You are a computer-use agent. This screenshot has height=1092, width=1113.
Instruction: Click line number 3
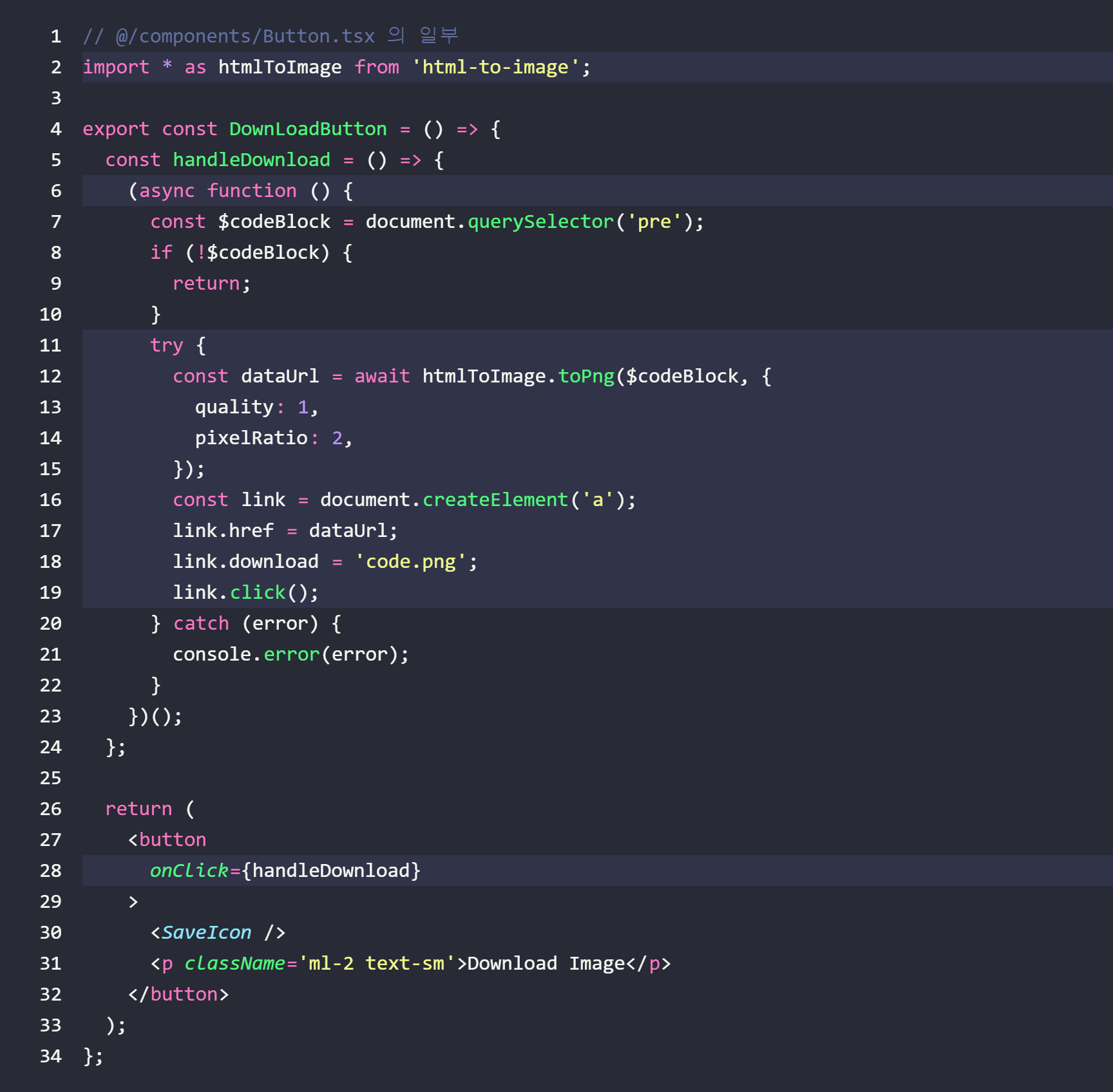(x=56, y=98)
